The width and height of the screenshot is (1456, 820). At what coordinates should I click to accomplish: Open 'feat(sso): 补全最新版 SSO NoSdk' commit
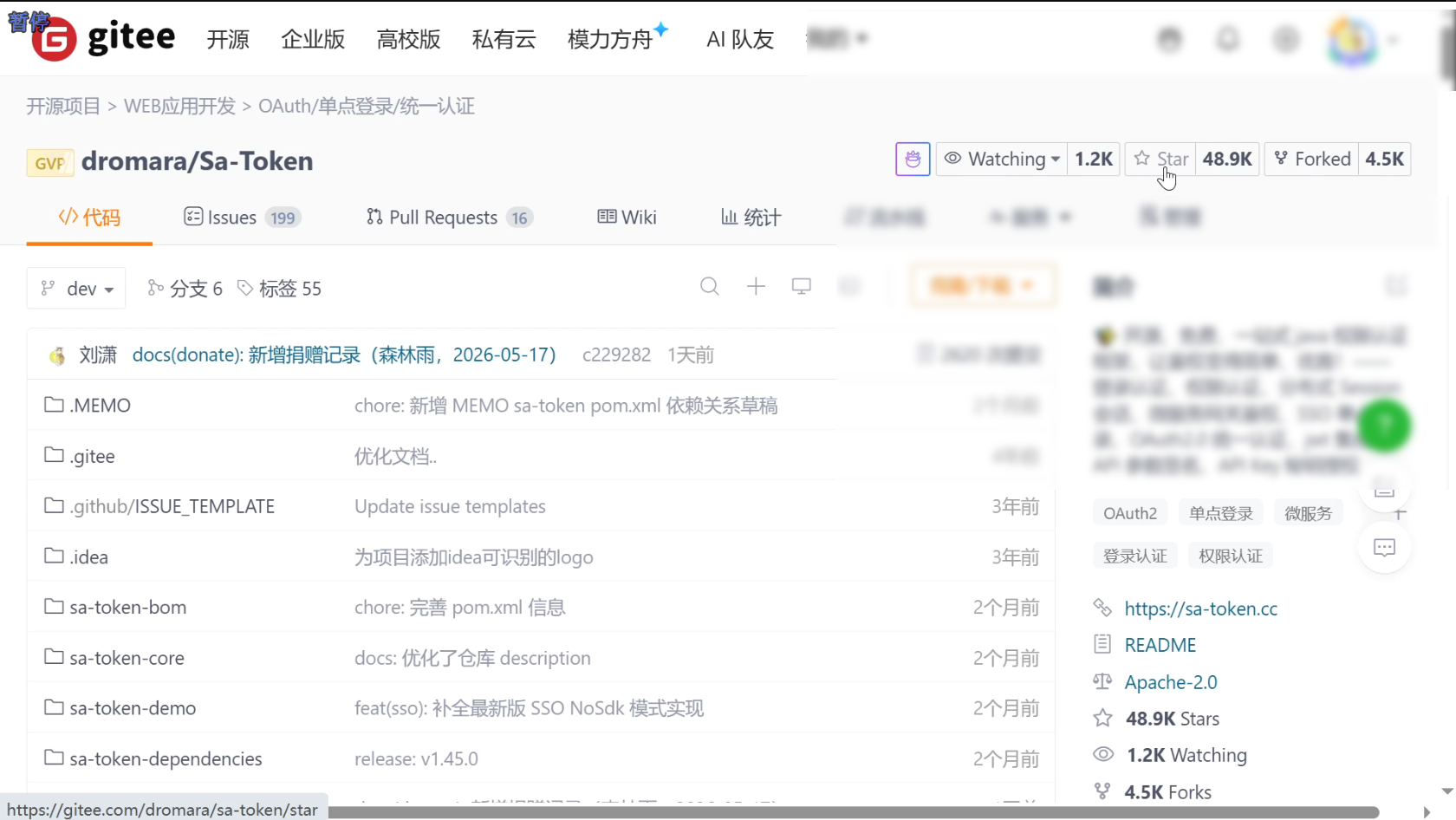[529, 708]
